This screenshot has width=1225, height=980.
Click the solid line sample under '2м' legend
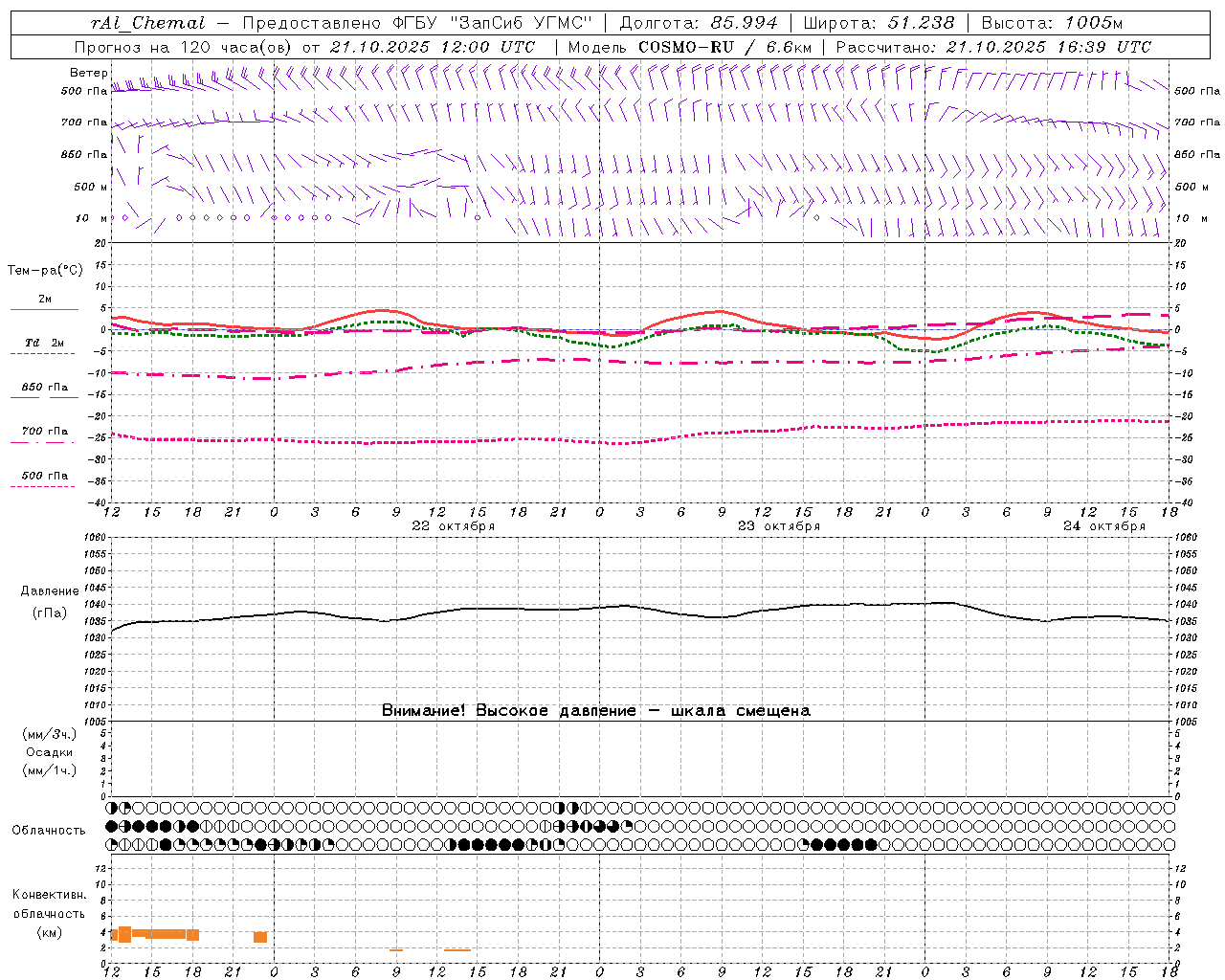click(x=44, y=309)
